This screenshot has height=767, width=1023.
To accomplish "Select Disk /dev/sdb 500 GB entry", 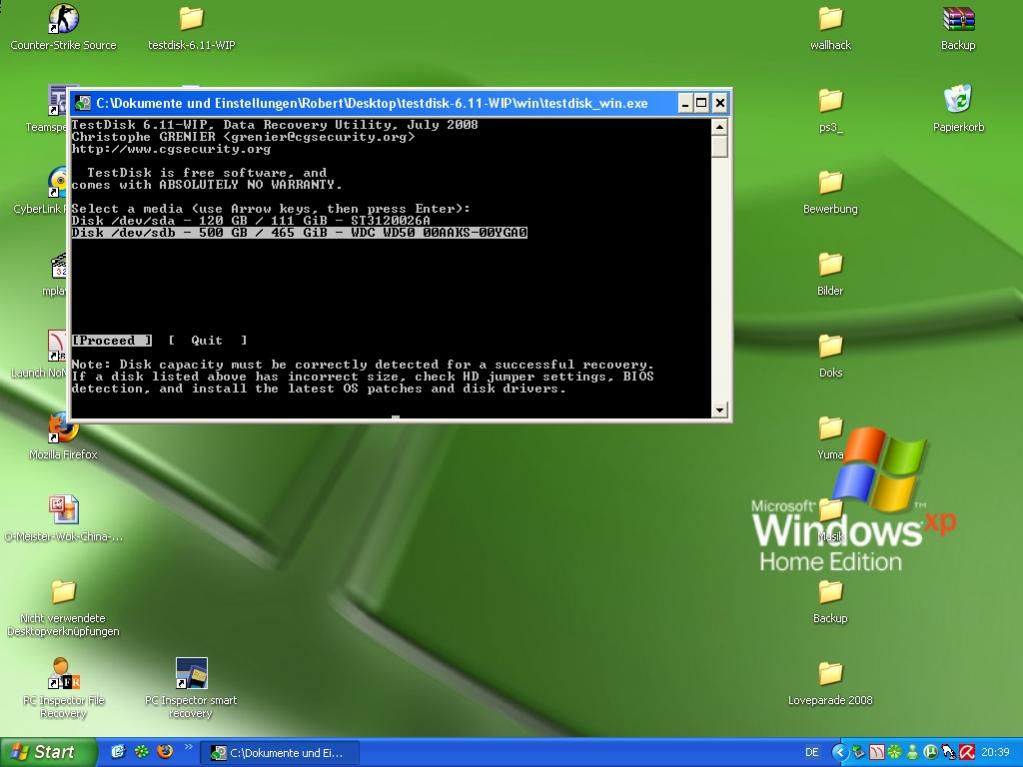I will pyautogui.click(x=299, y=233).
